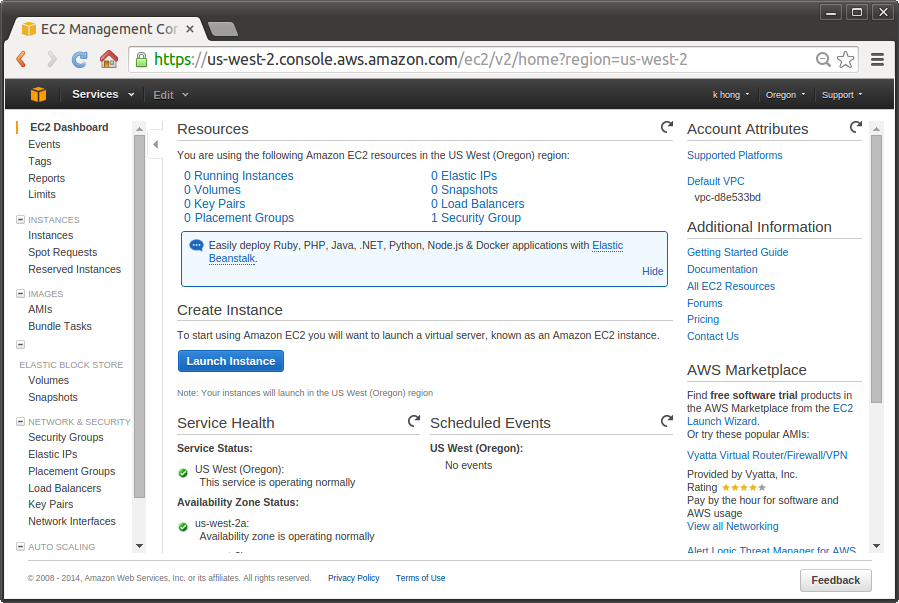Screen dimensions: 899x603
Task: Open Security Groups in the sidebar
Action: (x=66, y=437)
